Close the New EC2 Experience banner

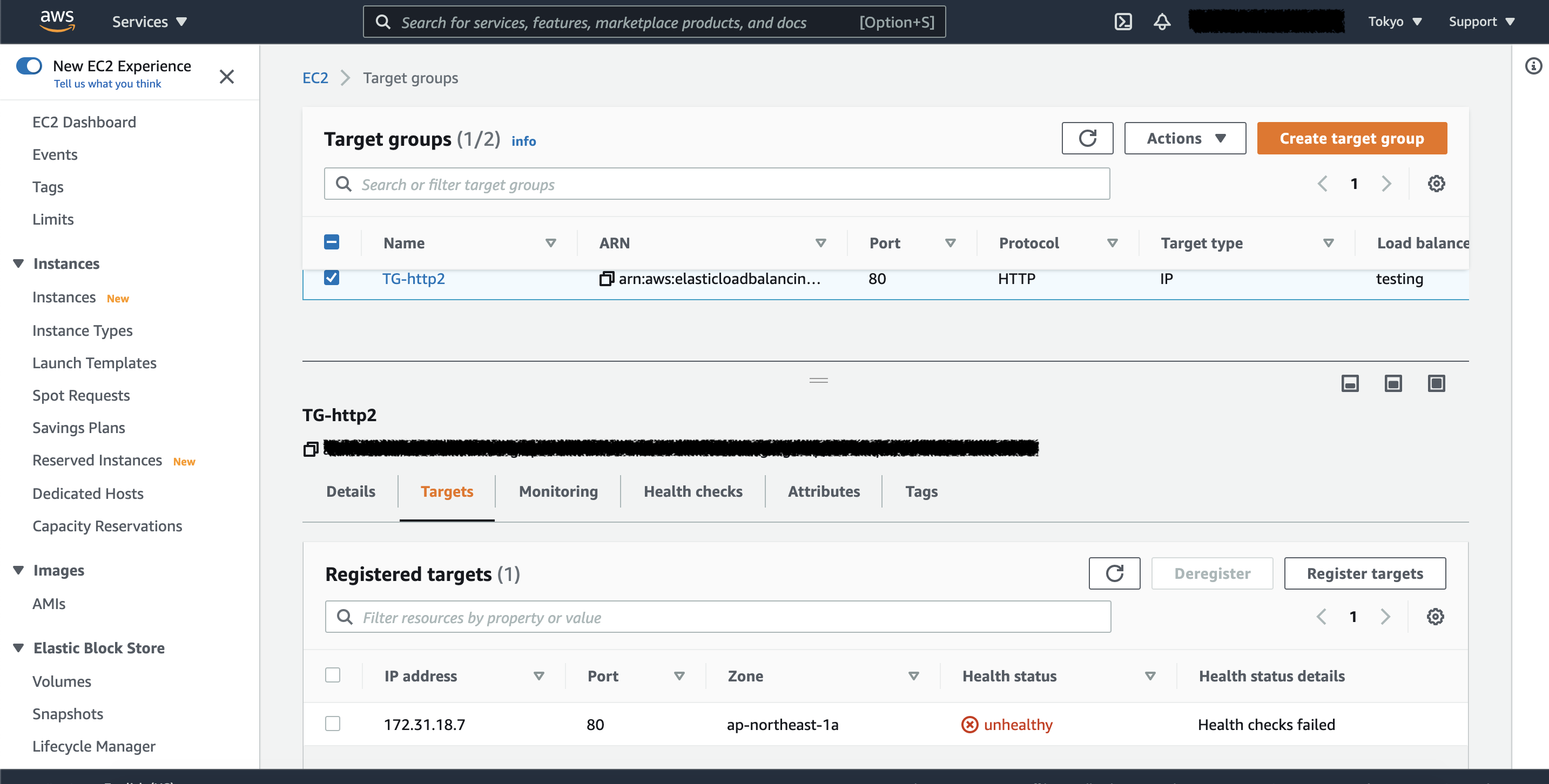click(x=226, y=76)
